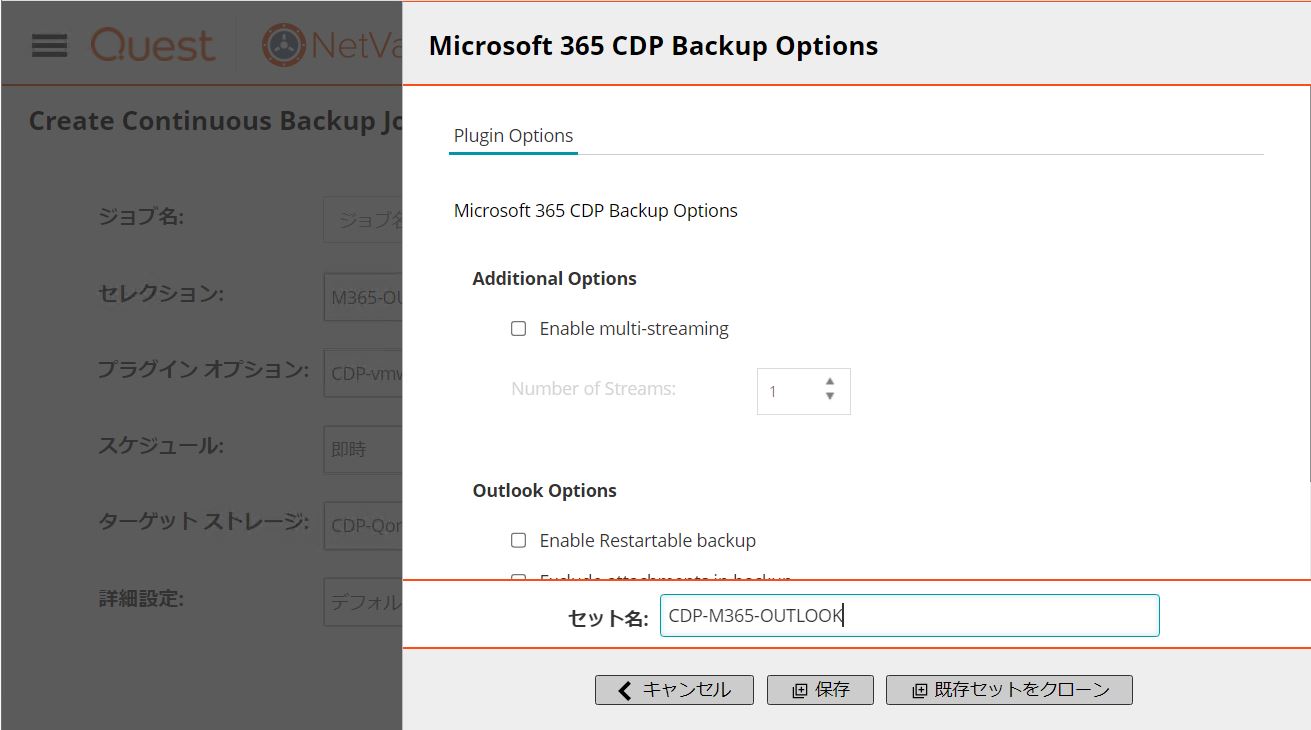Open the セレクション dropdown in background page
Screen dimensions: 1311x730
[362, 297]
